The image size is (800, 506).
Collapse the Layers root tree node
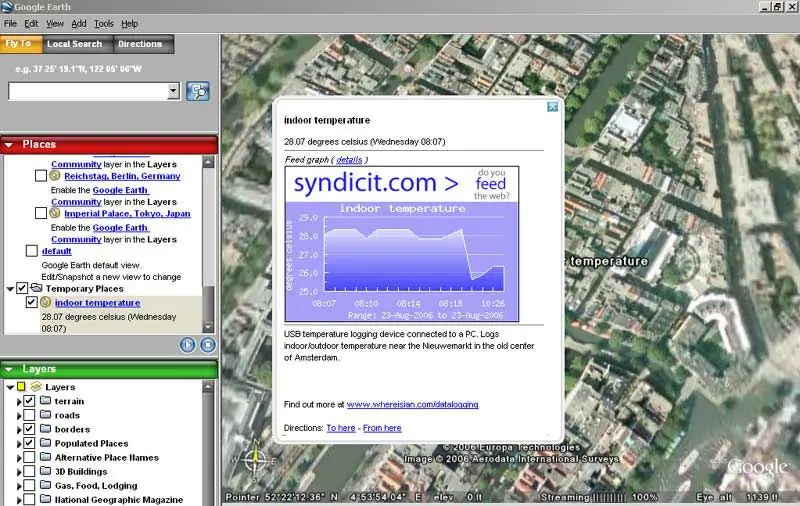[10, 387]
